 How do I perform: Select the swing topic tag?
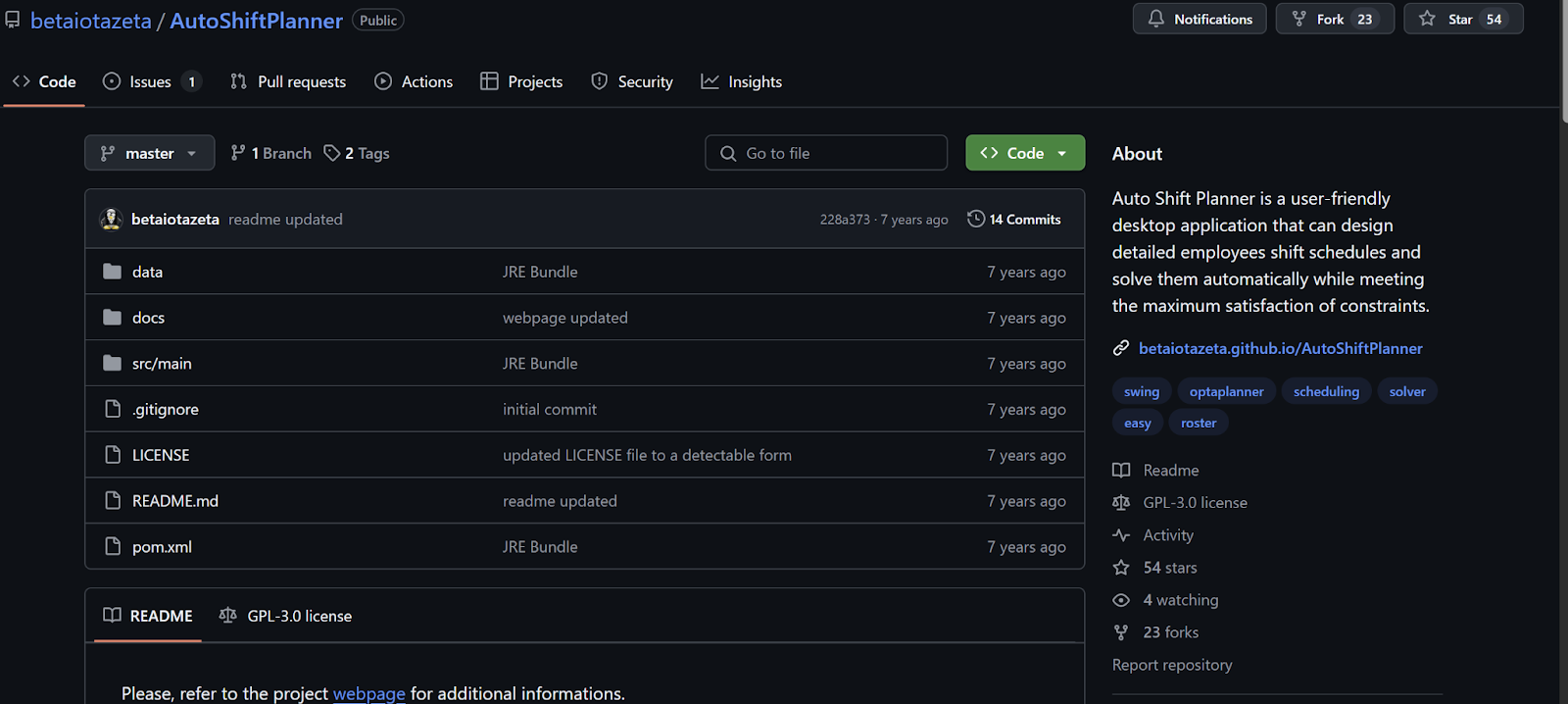tap(1142, 391)
